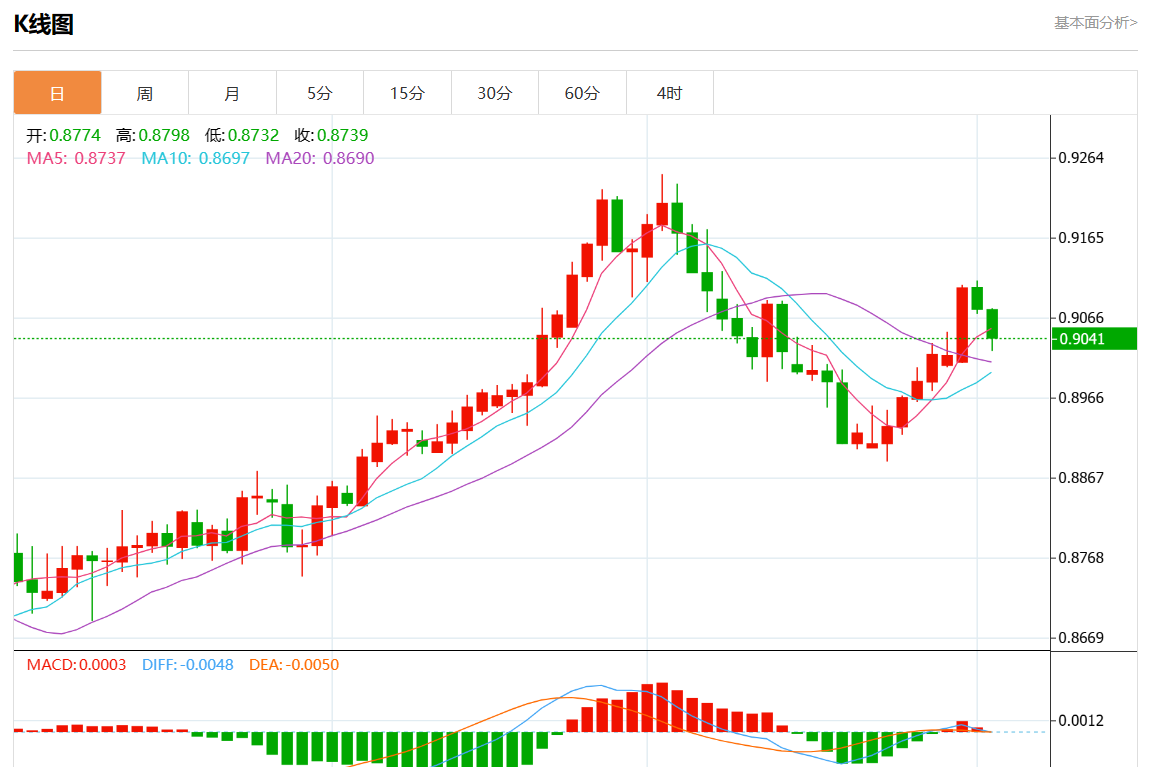The height and width of the screenshot is (767, 1157).
Task: Click the 高:0.8798 high price value
Action: pos(153,135)
